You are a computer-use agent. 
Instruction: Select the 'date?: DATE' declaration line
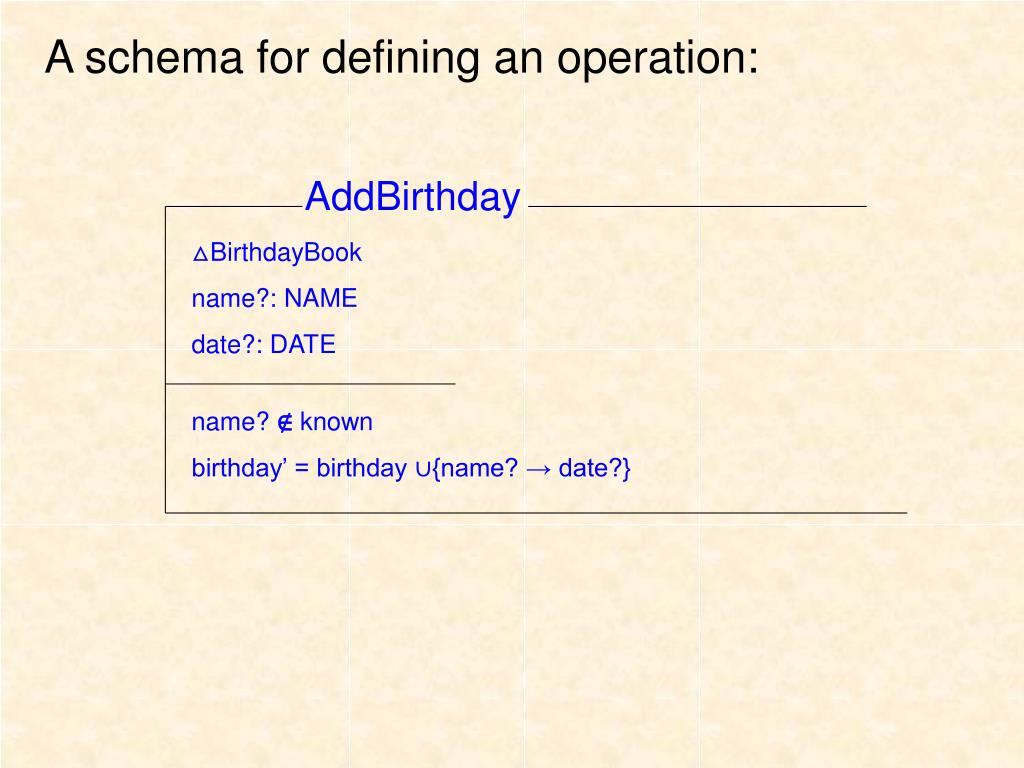coord(263,344)
